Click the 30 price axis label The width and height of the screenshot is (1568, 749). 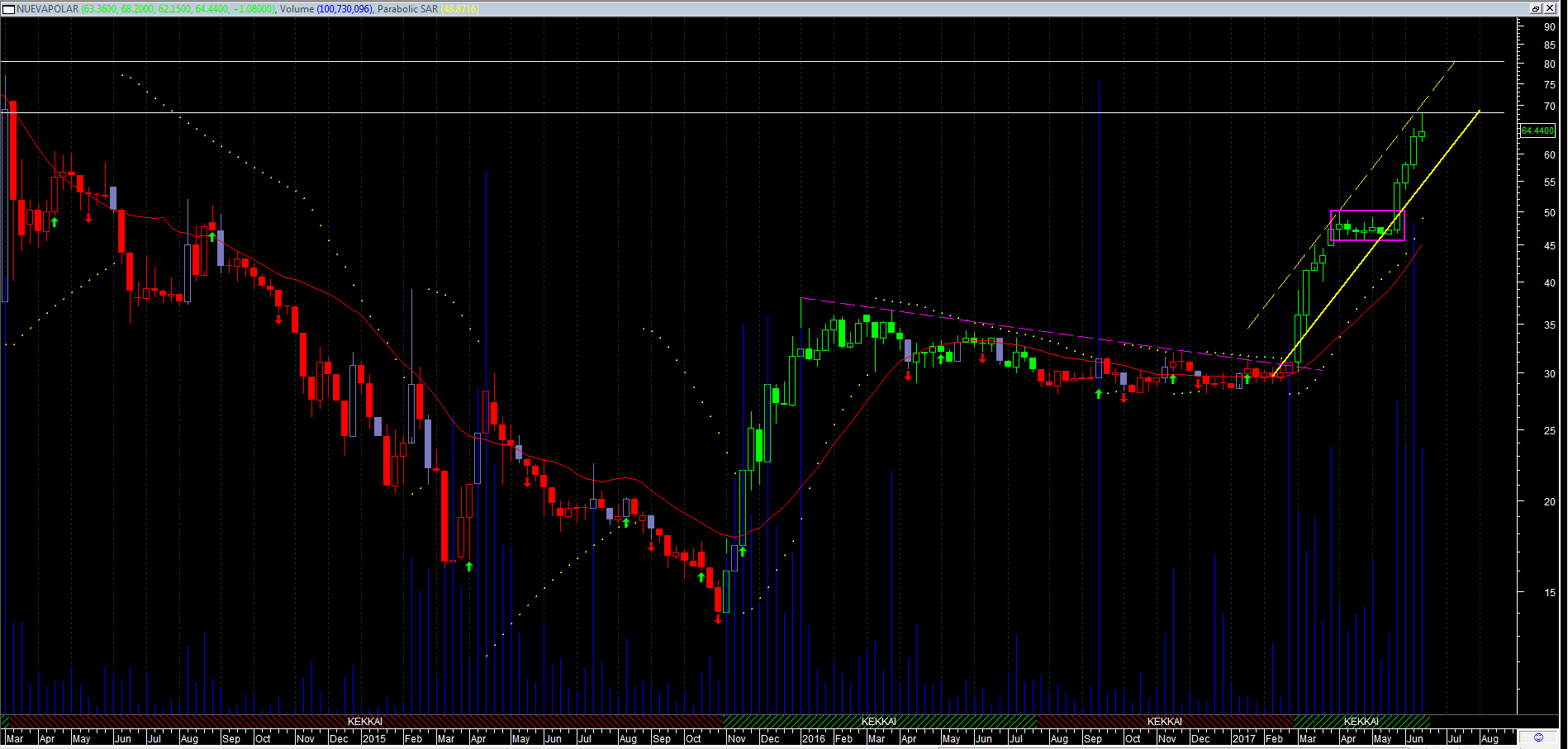(1549, 374)
